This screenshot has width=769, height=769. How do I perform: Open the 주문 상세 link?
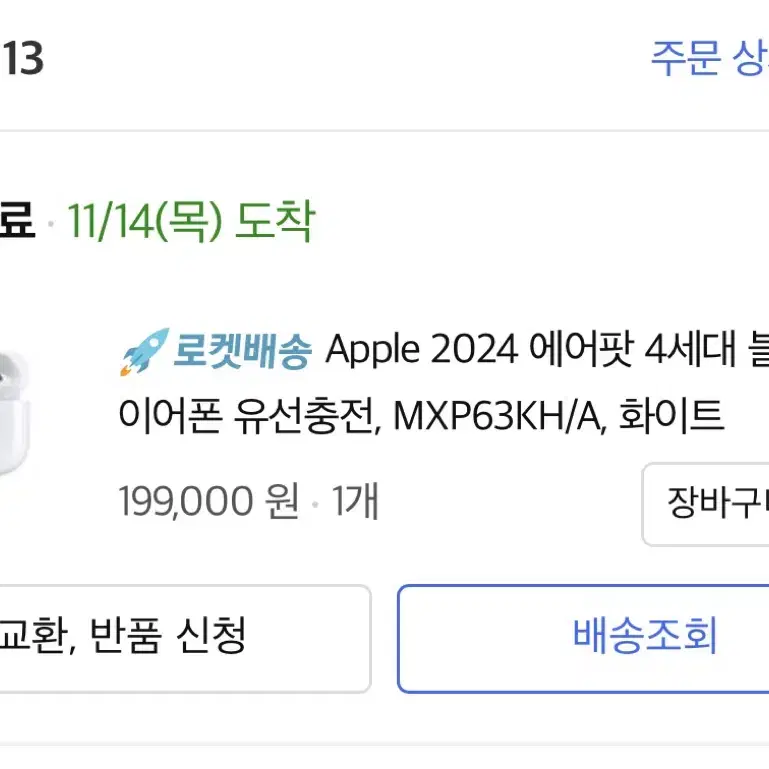tap(709, 58)
